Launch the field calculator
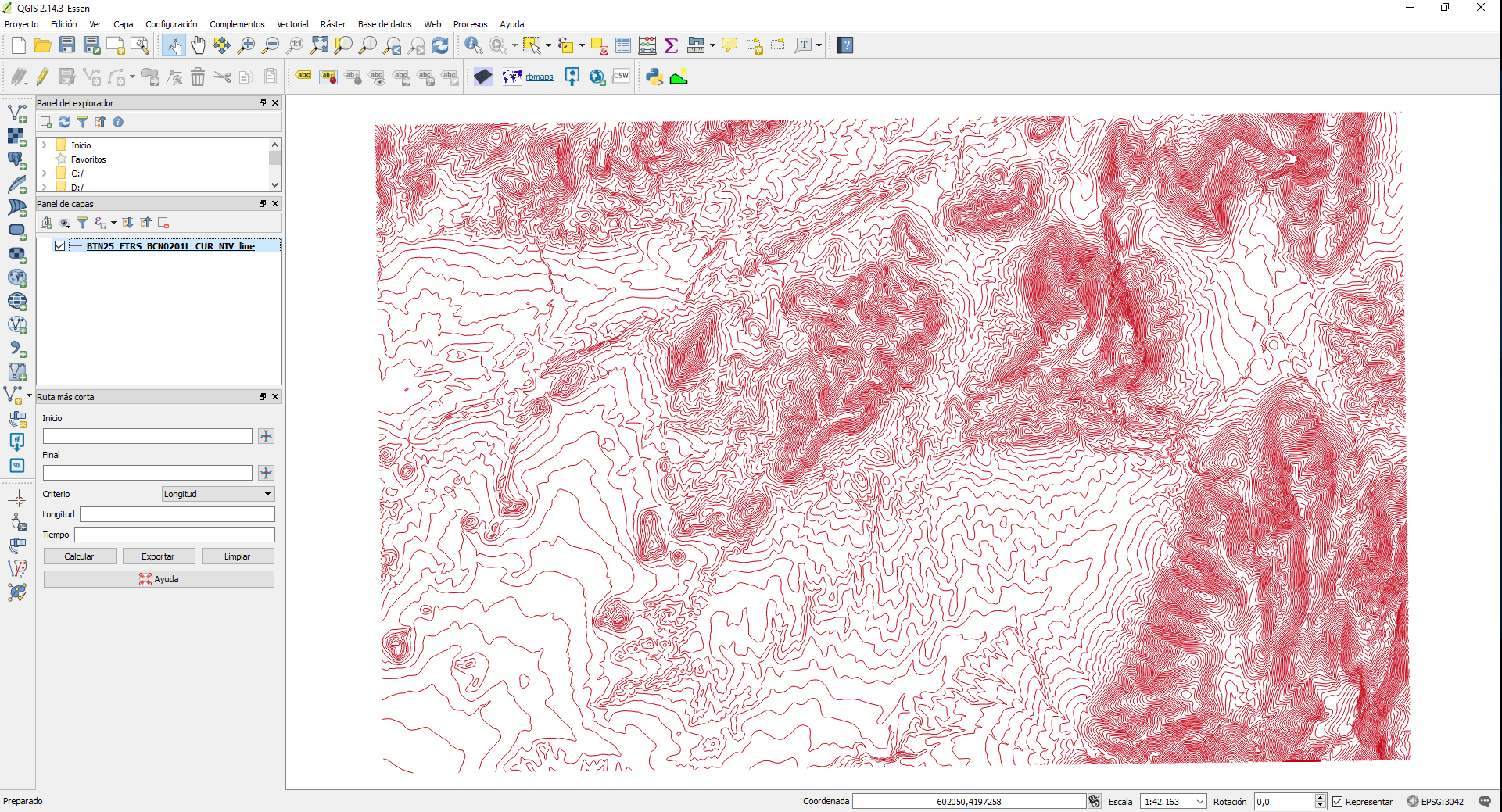 coord(647,45)
